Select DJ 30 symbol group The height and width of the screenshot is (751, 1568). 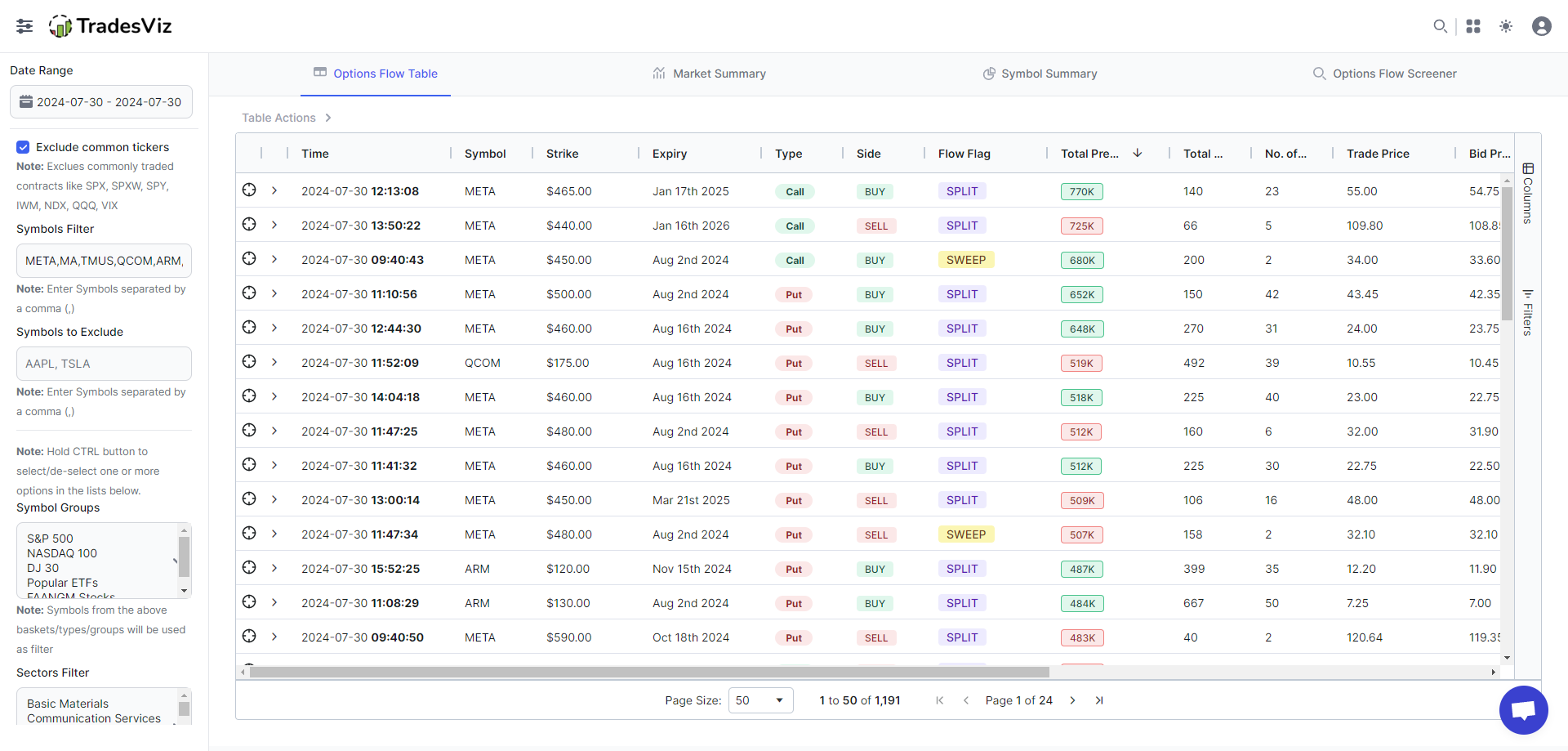42,568
